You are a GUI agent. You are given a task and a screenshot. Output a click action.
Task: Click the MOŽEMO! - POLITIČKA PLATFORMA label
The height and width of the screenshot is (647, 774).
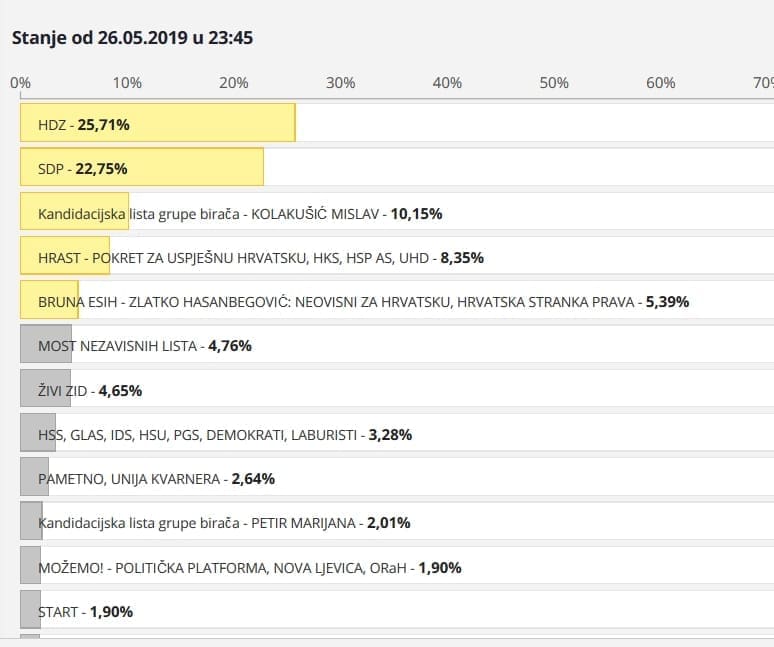point(249,567)
